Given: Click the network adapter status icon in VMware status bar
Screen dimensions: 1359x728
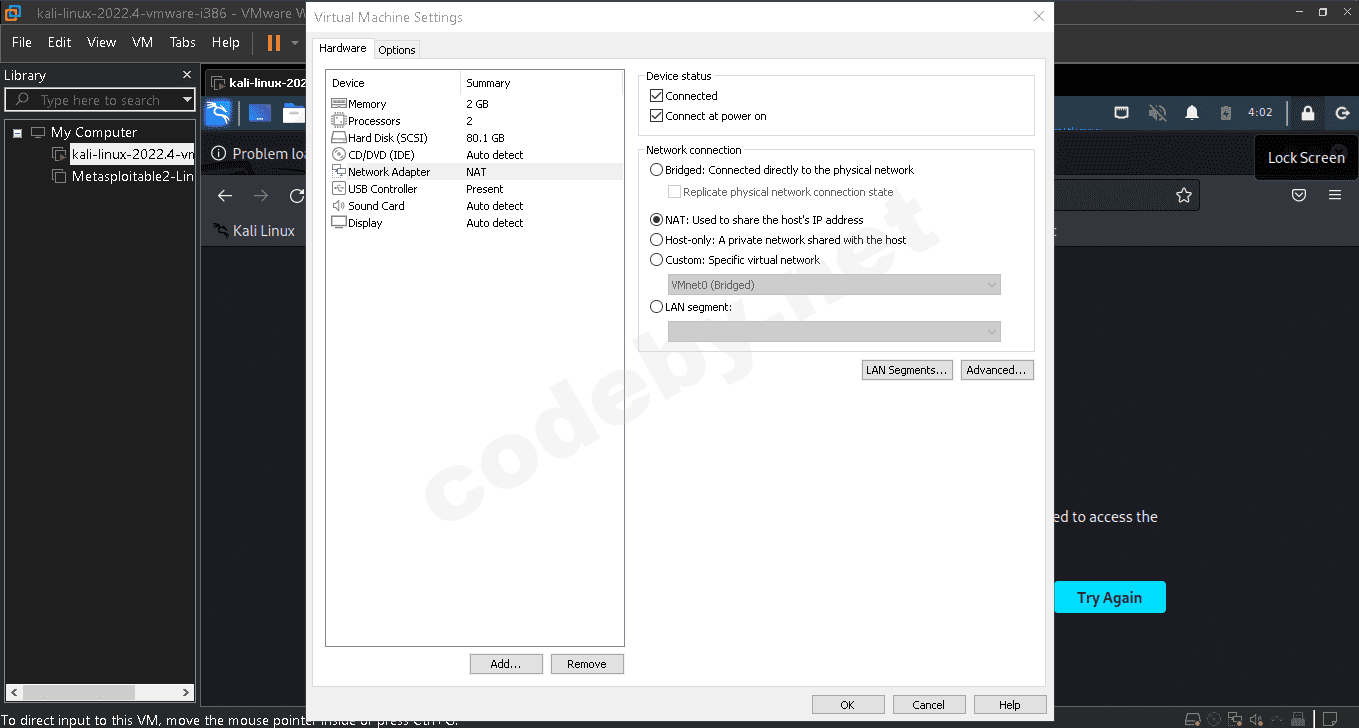Looking at the screenshot, I should 1236,719.
